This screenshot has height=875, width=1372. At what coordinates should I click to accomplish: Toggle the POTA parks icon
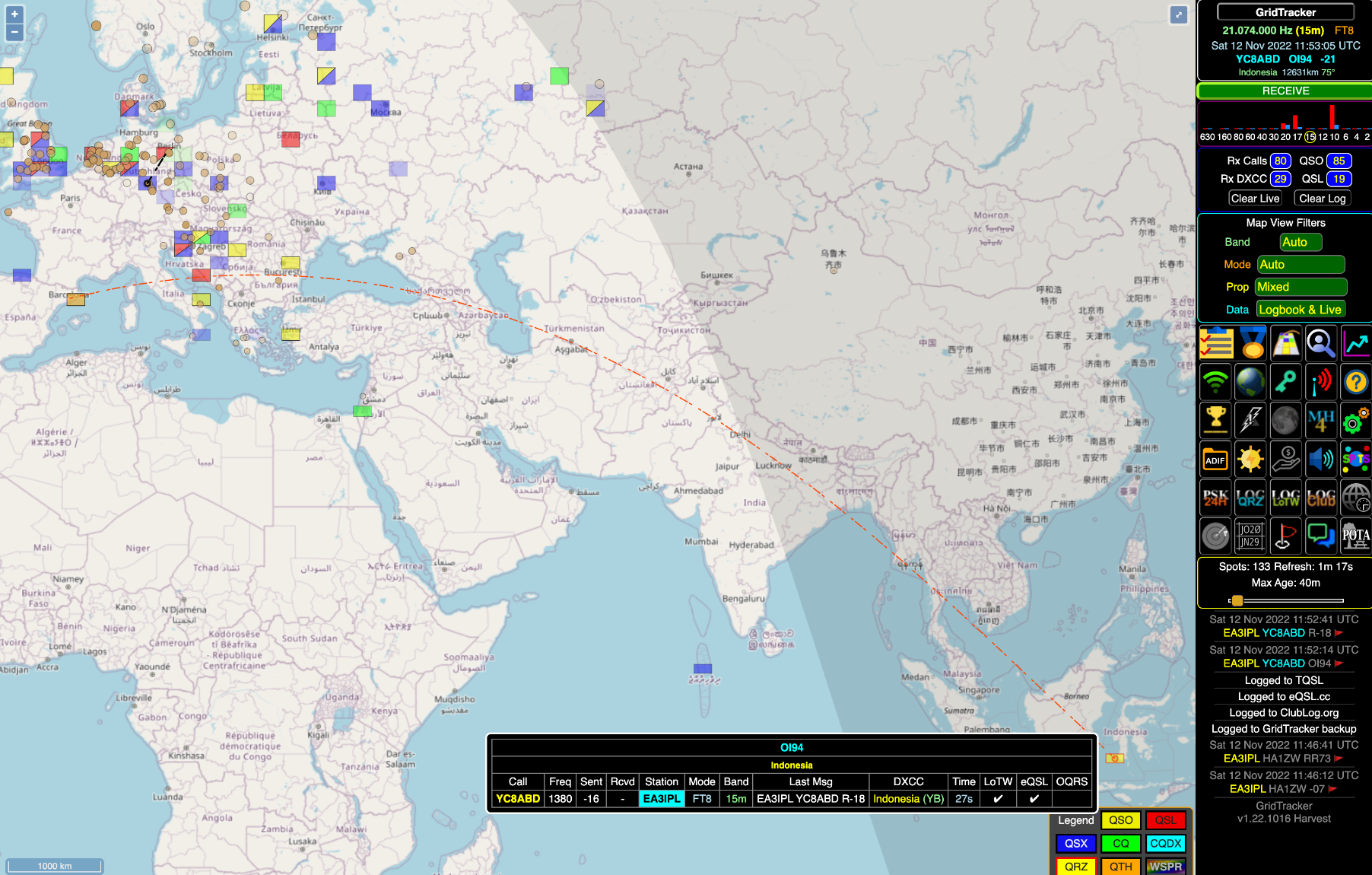pos(1356,536)
